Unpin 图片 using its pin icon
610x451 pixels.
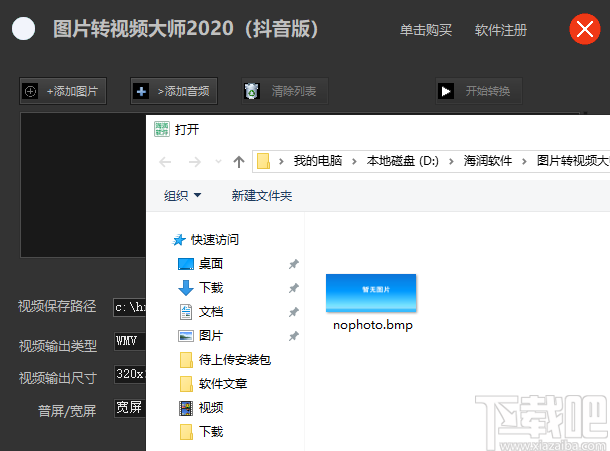pyautogui.click(x=294, y=336)
